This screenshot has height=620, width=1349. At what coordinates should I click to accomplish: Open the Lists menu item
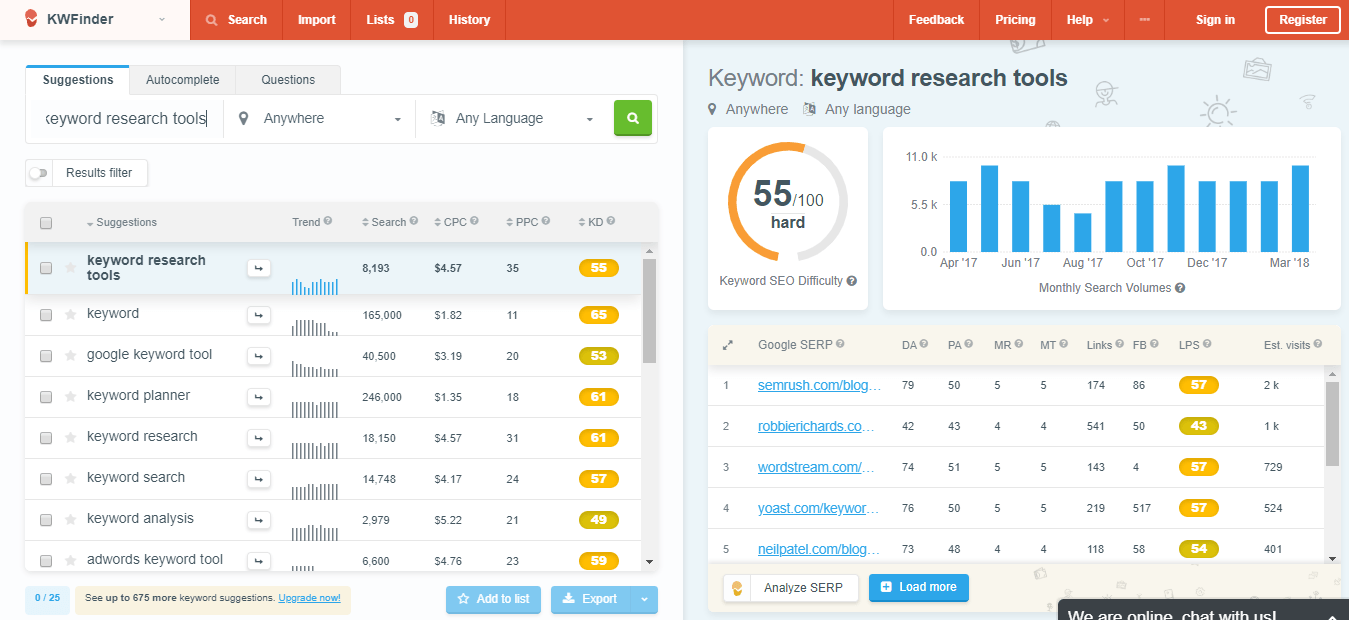coord(392,20)
